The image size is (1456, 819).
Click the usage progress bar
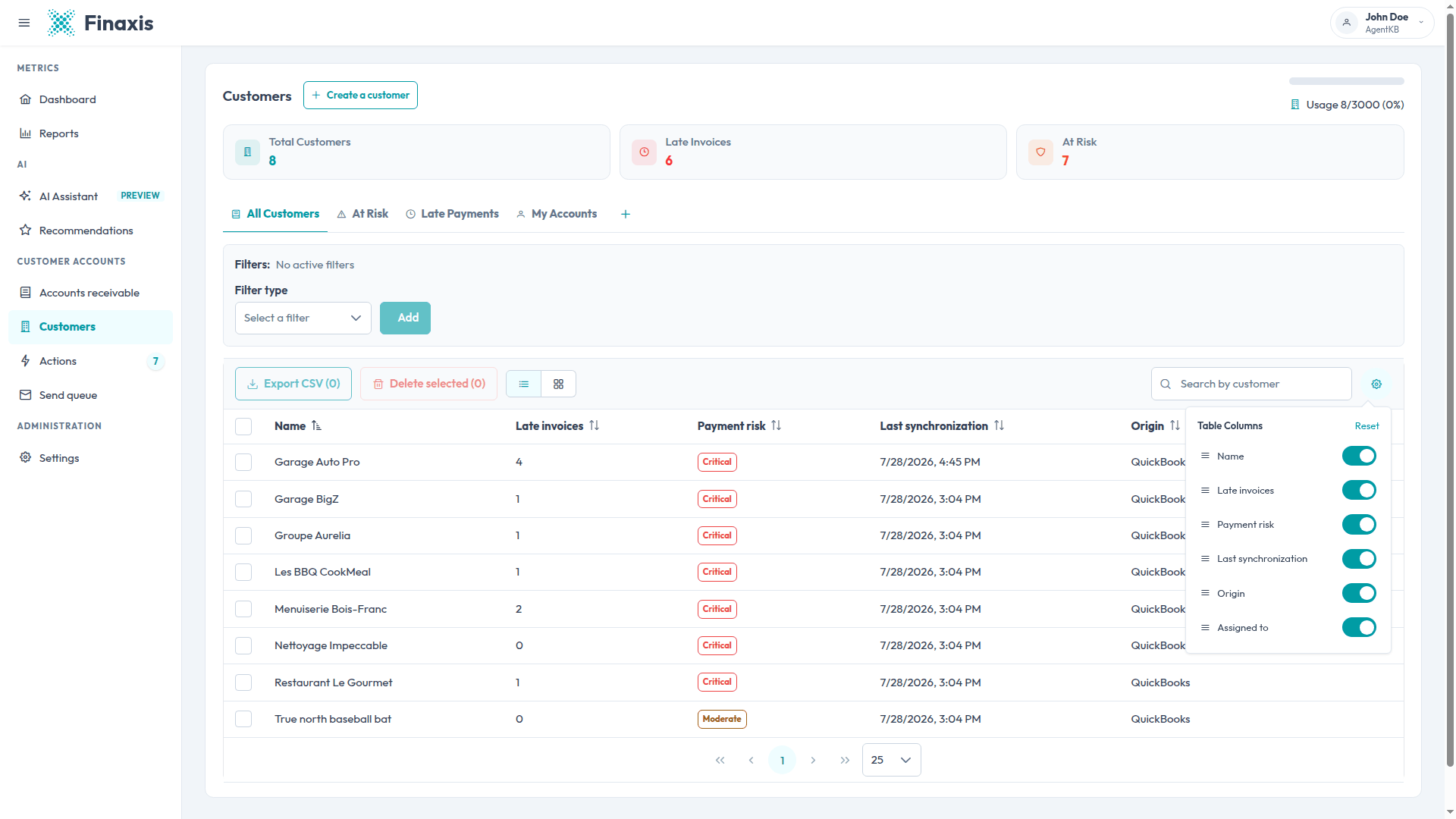pos(1346,81)
